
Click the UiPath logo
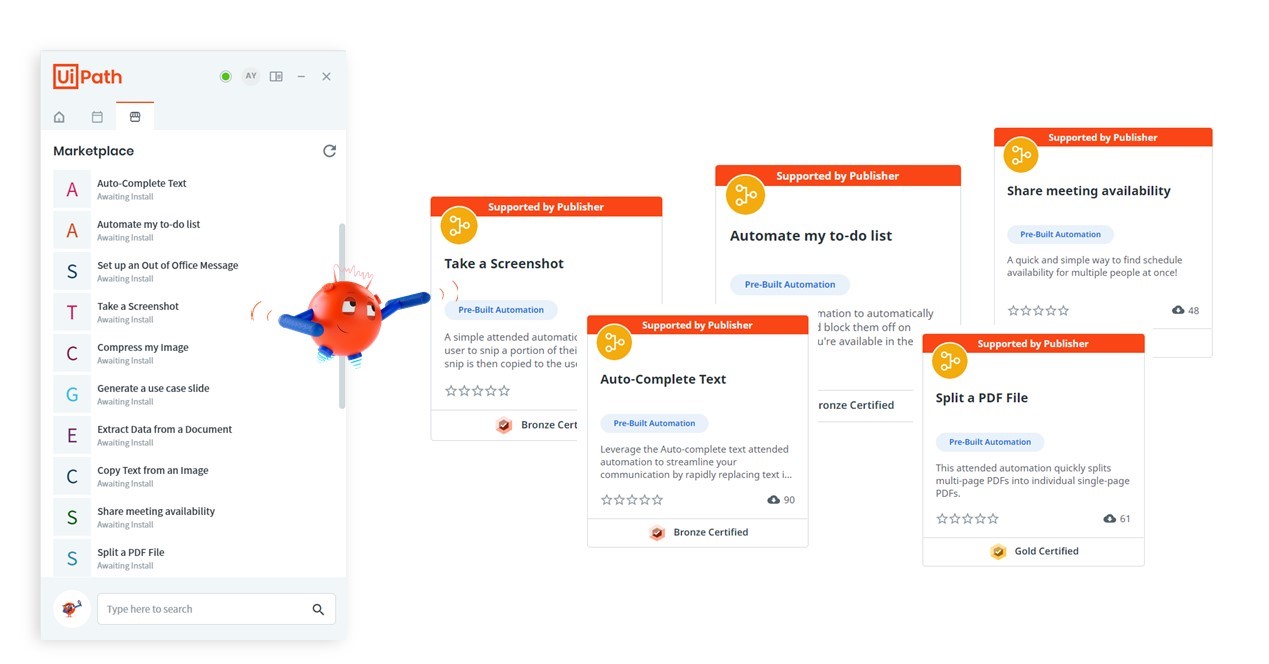coord(88,76)
